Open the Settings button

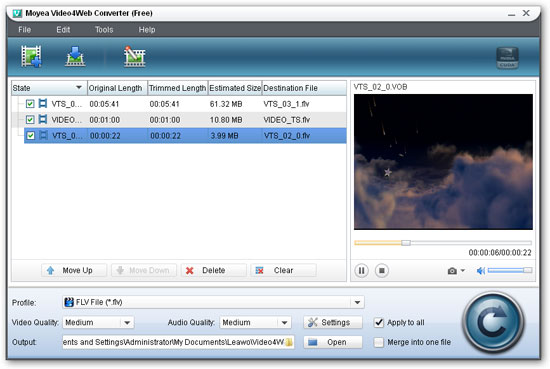pos(333,322)
